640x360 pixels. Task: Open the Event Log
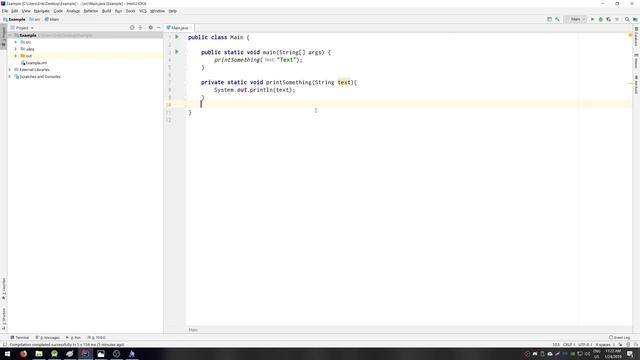tap(620, 338)
